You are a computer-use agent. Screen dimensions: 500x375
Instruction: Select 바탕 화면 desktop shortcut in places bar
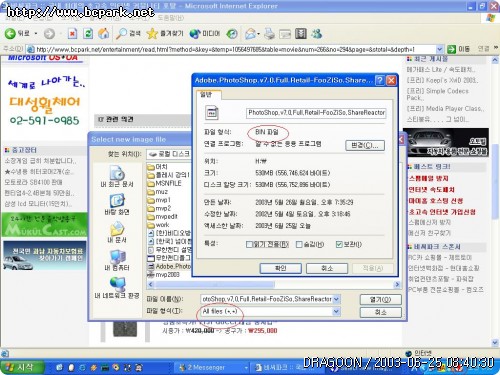click(117, 205)
